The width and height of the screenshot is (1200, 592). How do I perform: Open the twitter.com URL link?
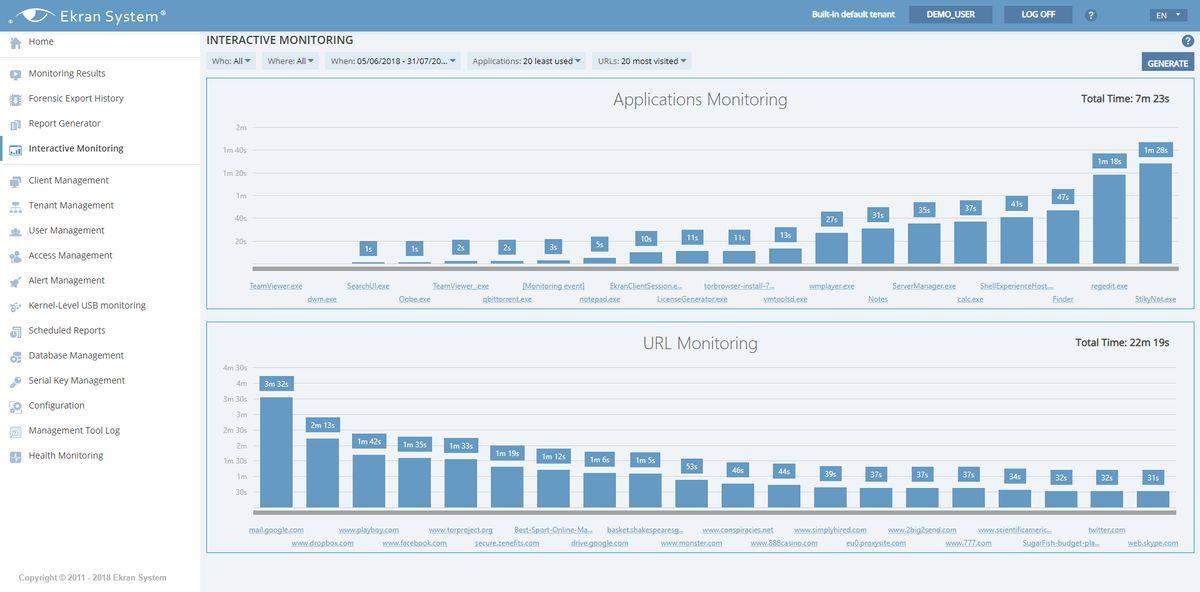coord(1107,530)
